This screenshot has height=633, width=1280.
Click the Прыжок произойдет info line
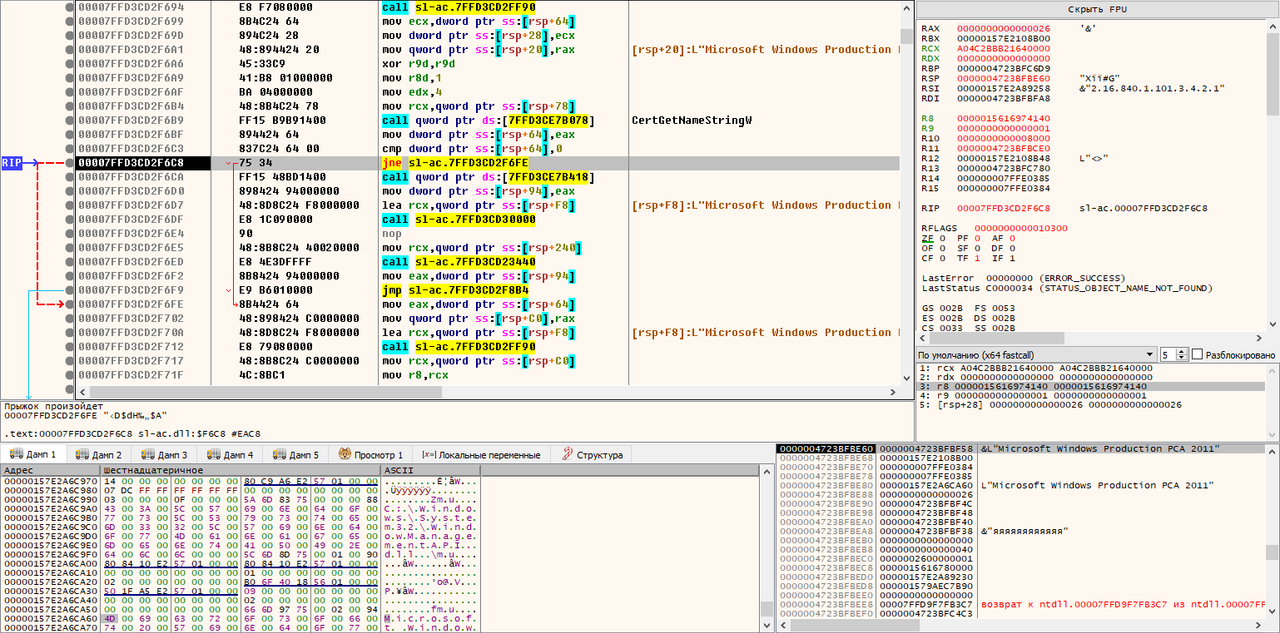pyautogui.click(x=53, y=406)
